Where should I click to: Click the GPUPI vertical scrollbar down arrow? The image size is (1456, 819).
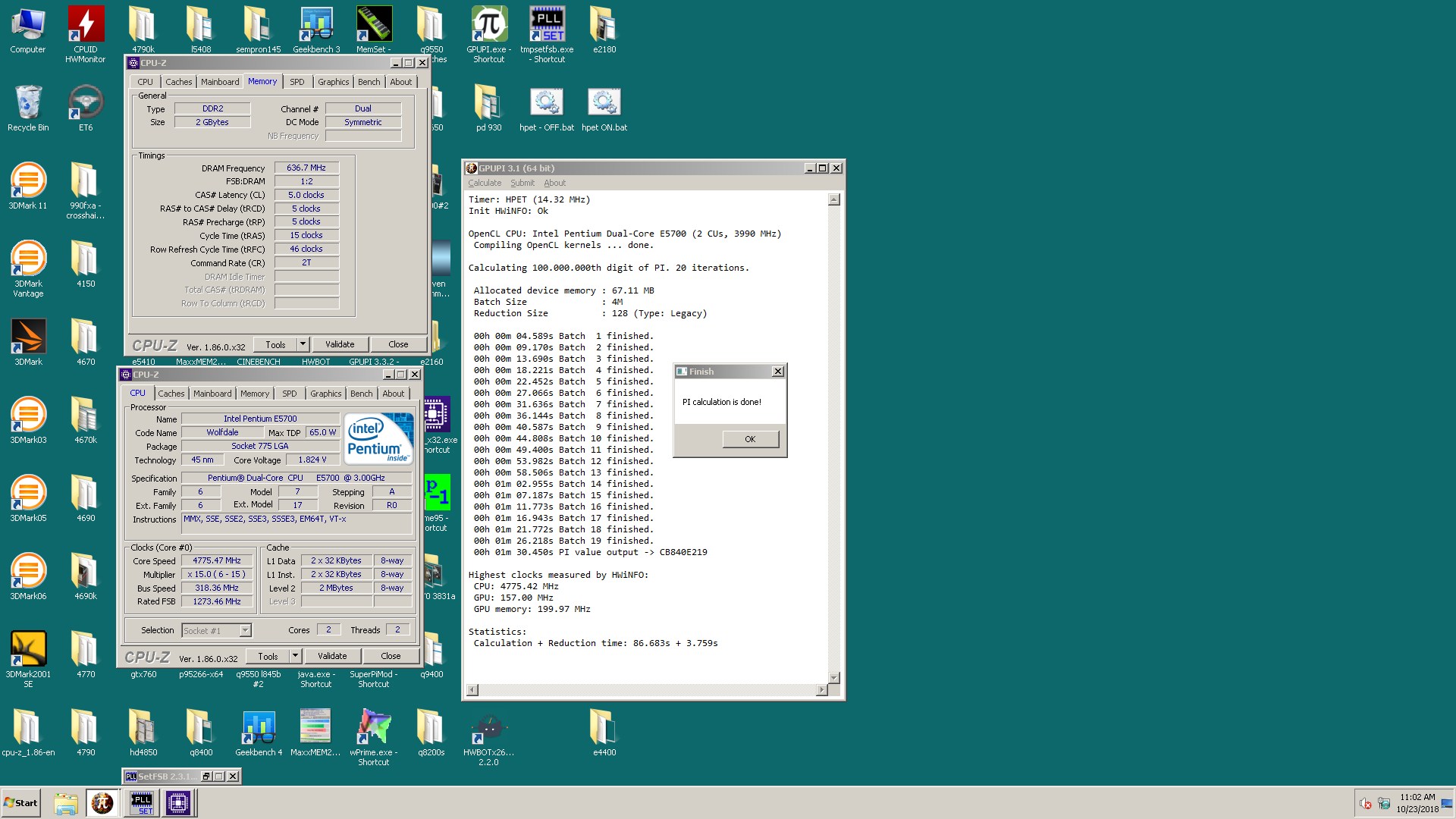[x=833, y=678]
